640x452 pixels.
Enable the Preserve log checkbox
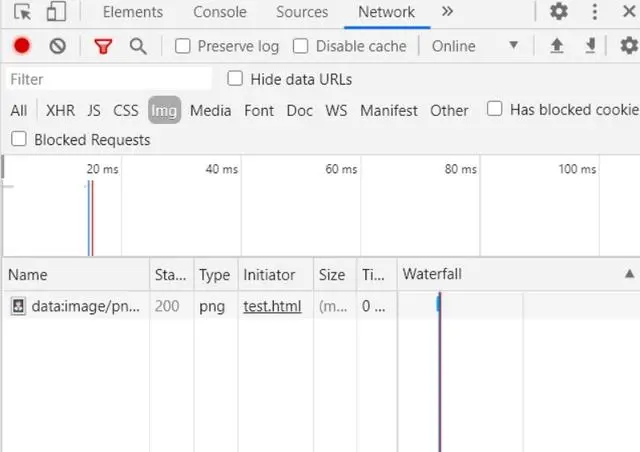pyautogui.click(x=182, y=46)
